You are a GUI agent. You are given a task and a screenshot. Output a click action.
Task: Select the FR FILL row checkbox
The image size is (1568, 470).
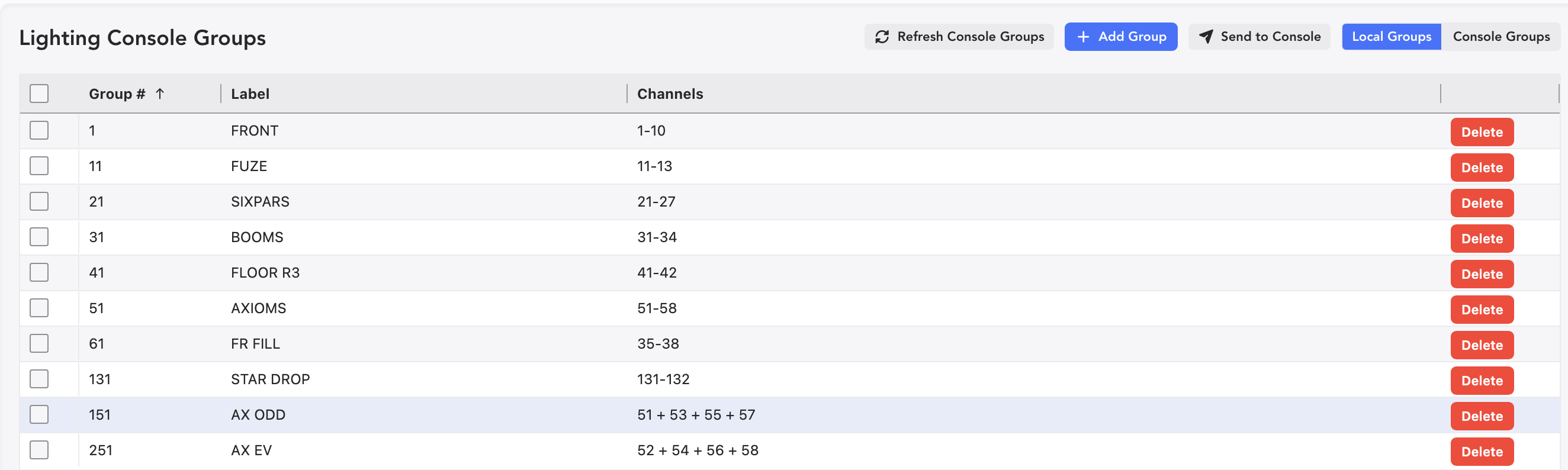tap(39, 343)
